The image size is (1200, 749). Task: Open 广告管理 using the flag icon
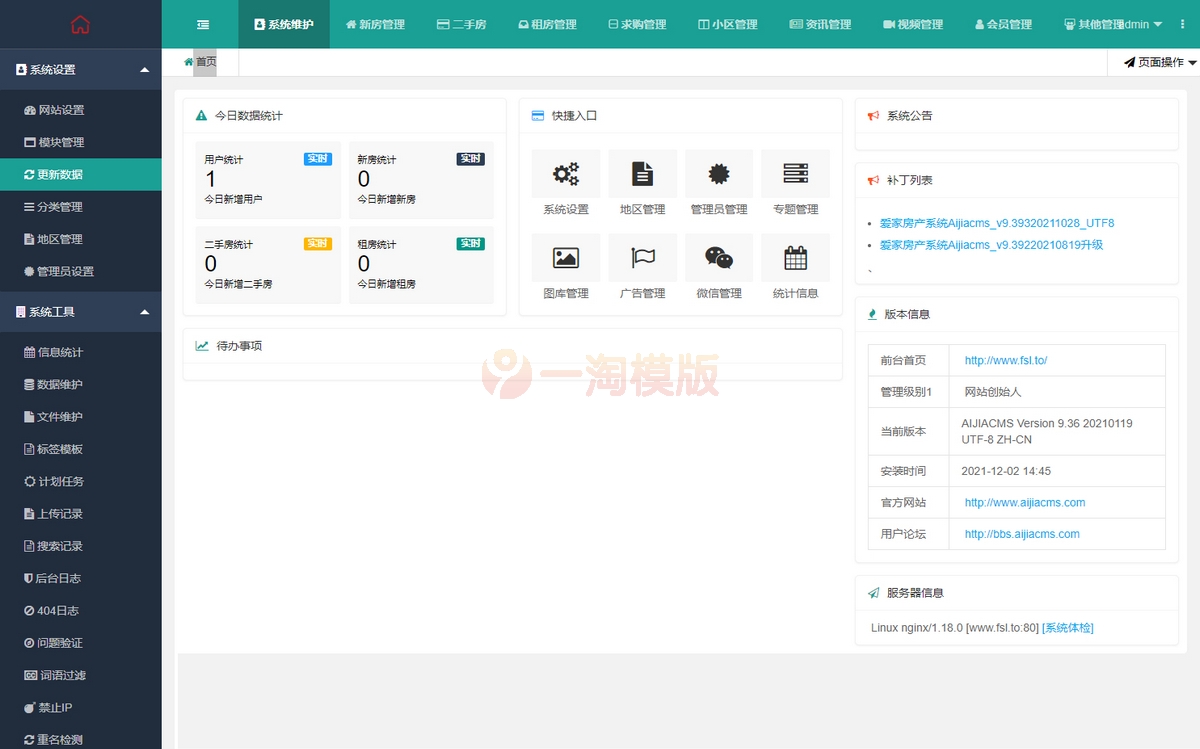tap(642, 259)
